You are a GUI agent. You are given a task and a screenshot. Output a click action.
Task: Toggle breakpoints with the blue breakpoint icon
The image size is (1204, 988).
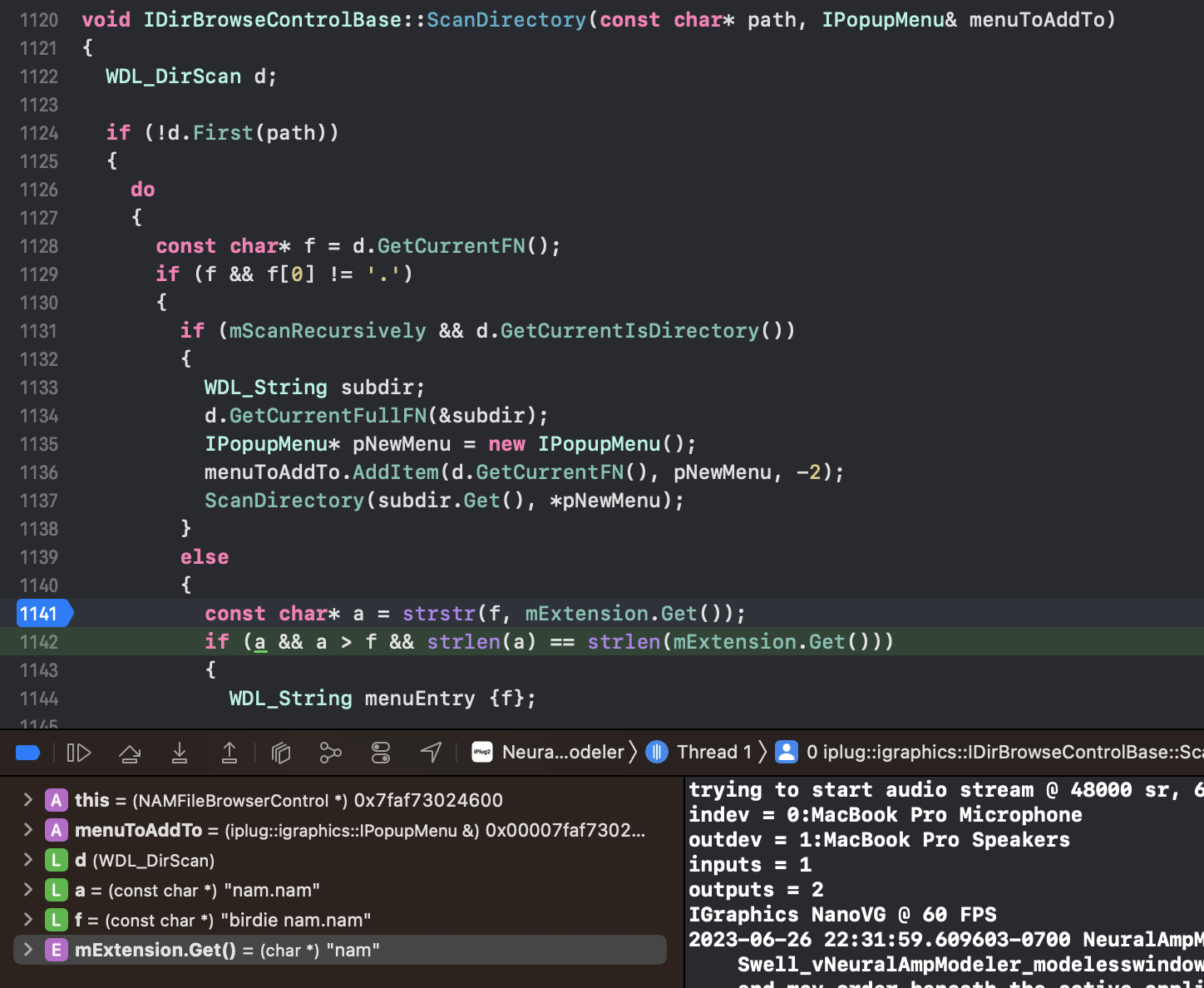tap(27, 752)
